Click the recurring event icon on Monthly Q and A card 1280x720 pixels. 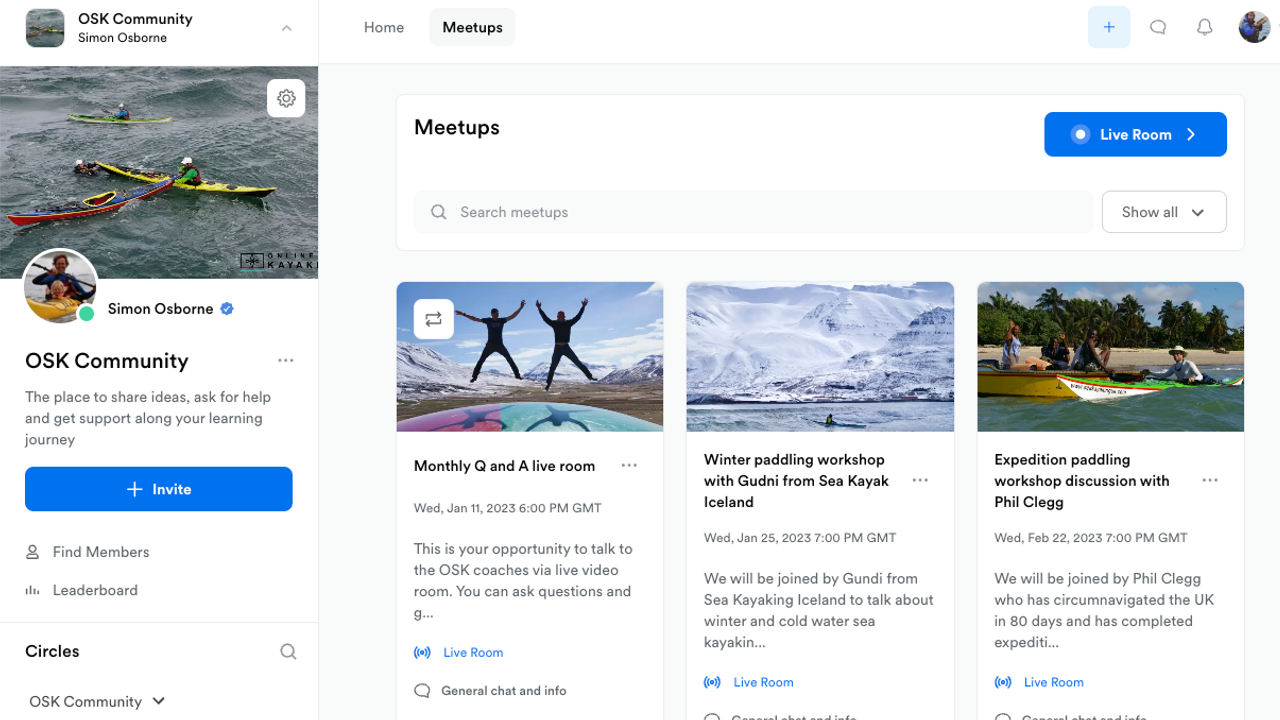[x=434, y=319]
